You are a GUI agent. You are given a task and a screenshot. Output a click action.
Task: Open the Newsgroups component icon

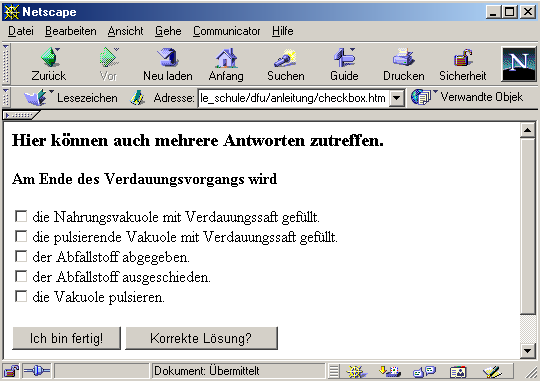(425, 371)
